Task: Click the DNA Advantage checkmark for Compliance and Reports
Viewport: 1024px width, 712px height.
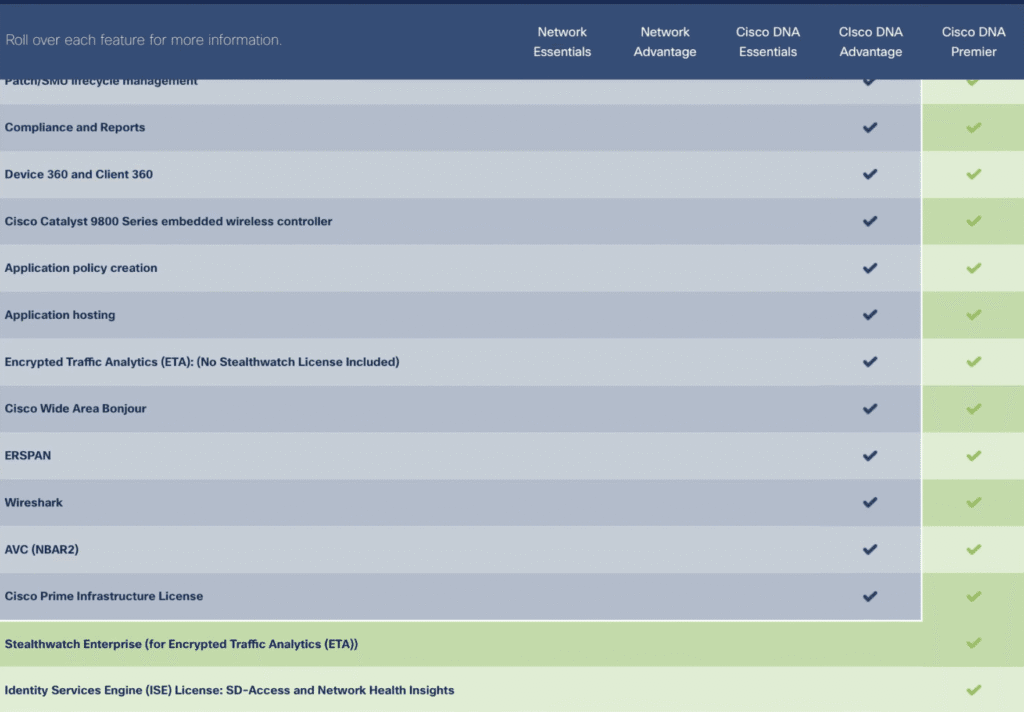Action: (x=870, y=128)
